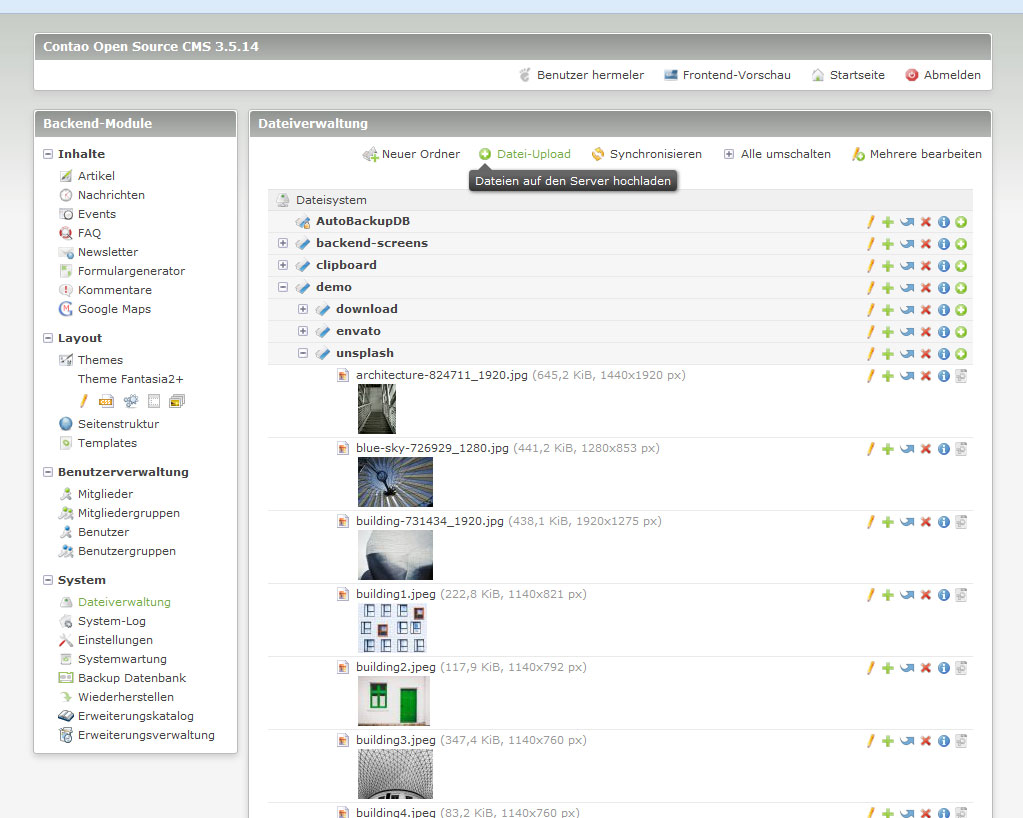Upload files into the envato folder

tap(961, 332)
